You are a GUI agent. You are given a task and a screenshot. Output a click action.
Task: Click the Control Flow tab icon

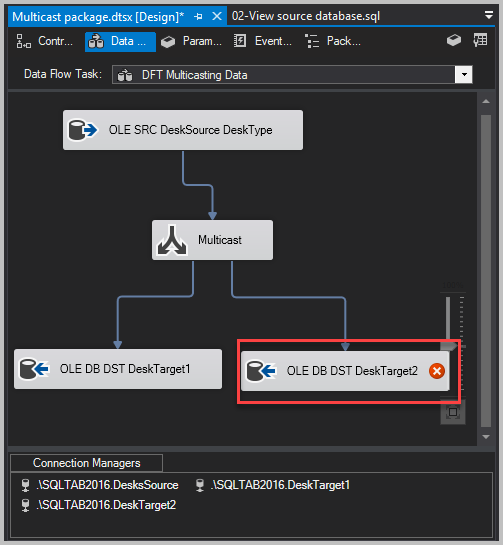[24, 41]
